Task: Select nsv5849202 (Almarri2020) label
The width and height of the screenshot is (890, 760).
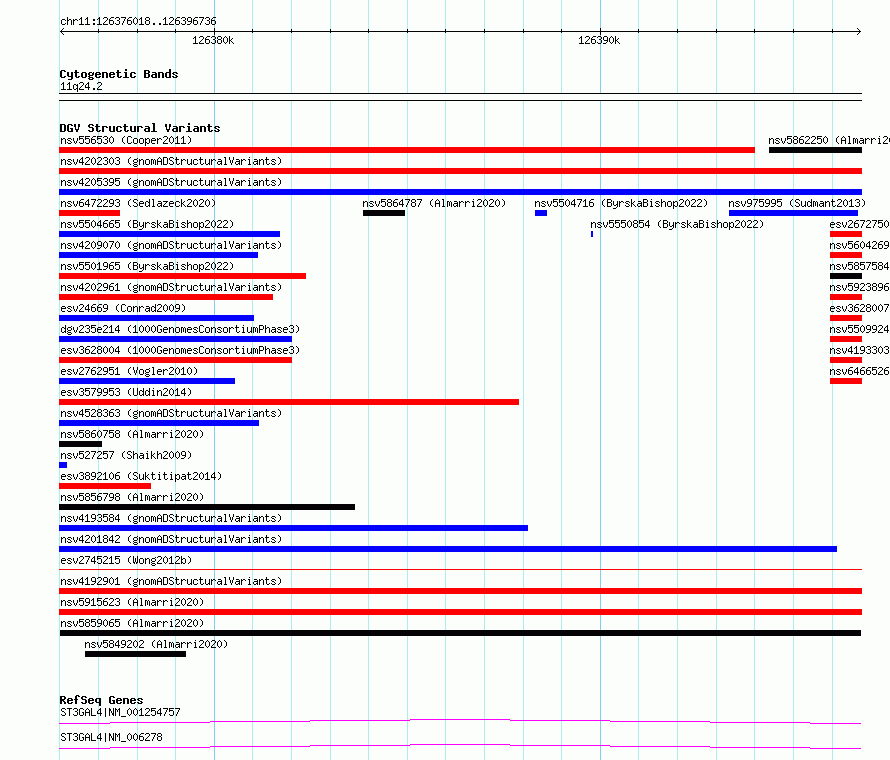Action: click(156, 644)
